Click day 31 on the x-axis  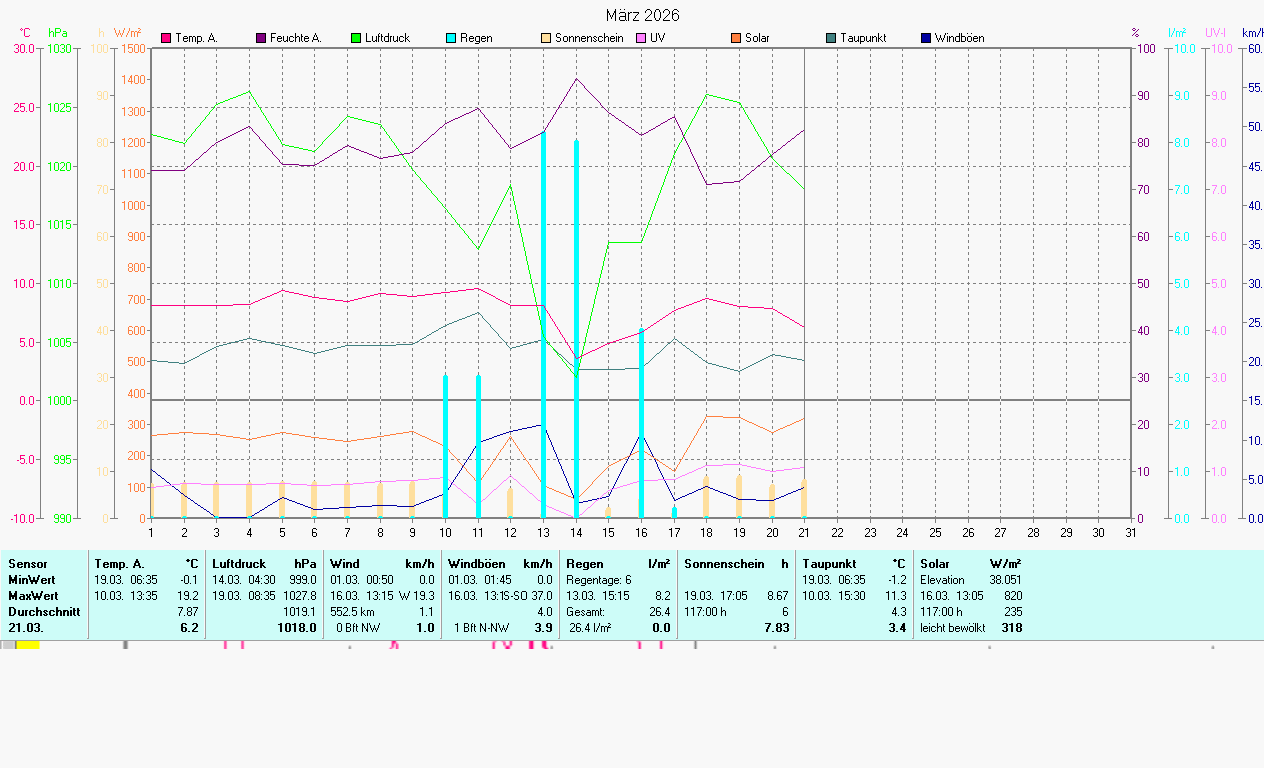[x=1131, y=533]
